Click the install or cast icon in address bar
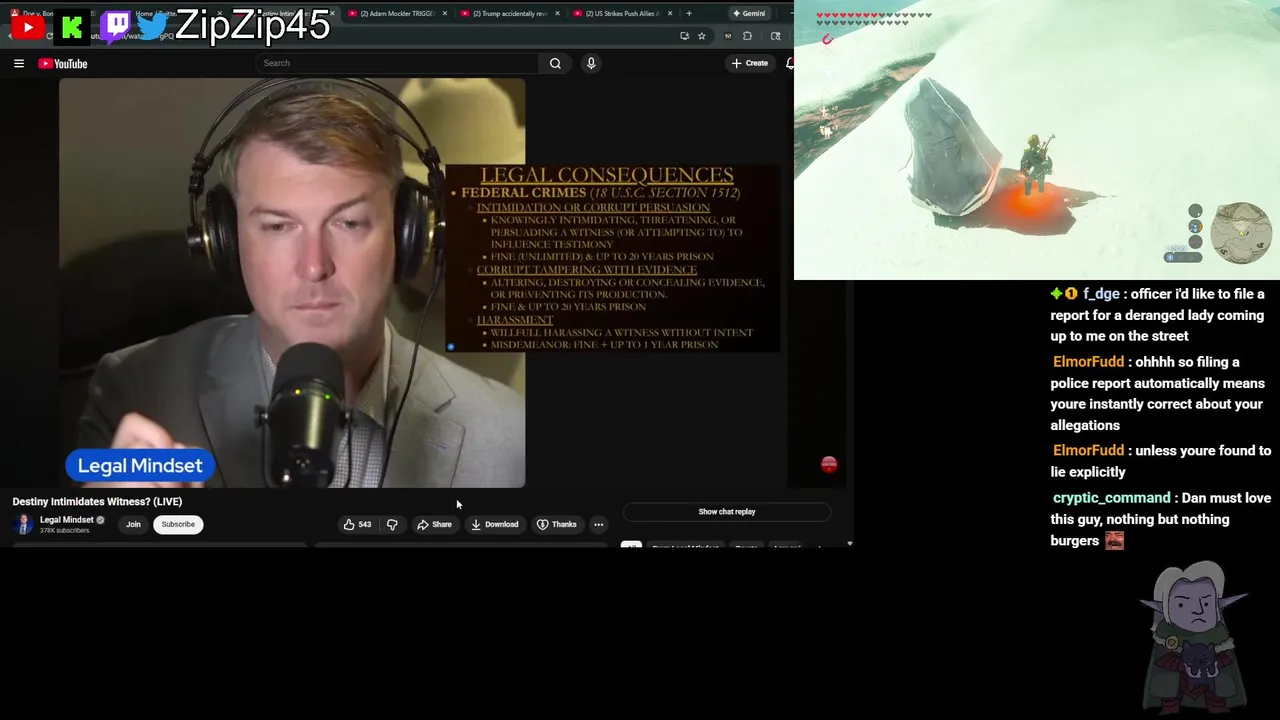 (684, 36)
